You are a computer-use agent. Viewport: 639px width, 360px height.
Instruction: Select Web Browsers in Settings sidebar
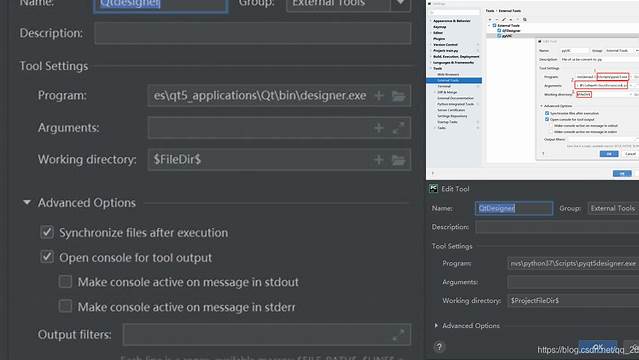click(448, 75)
